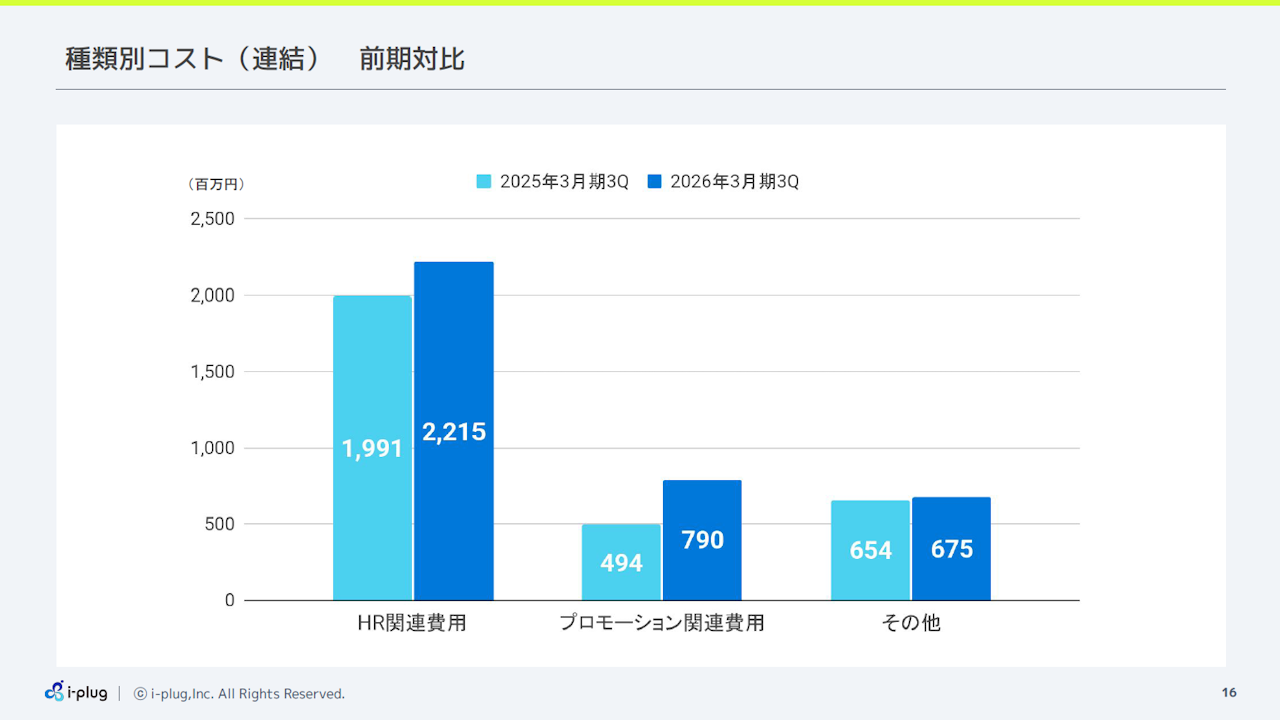The height and width of the screenshot is (720, 1280).
Task: Click the light blue 2025年3月期3Q legend swatch
Action: point(484,182)
